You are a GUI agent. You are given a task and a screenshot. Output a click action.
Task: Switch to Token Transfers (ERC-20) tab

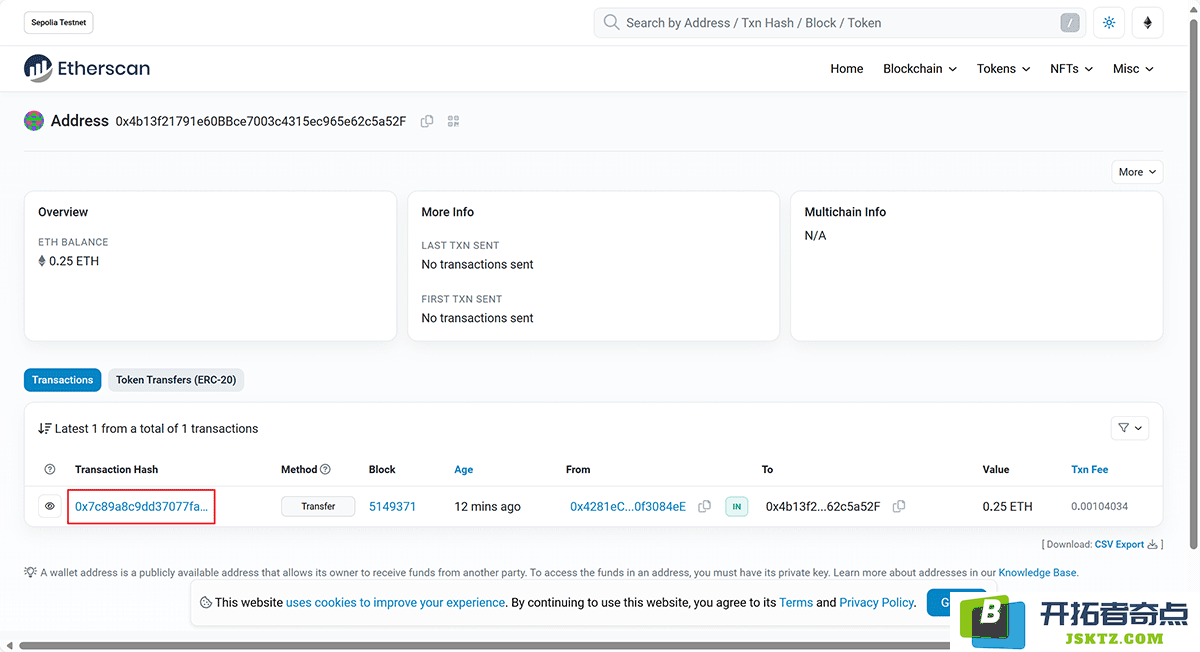pyautogui.click(x=176, y=380)
